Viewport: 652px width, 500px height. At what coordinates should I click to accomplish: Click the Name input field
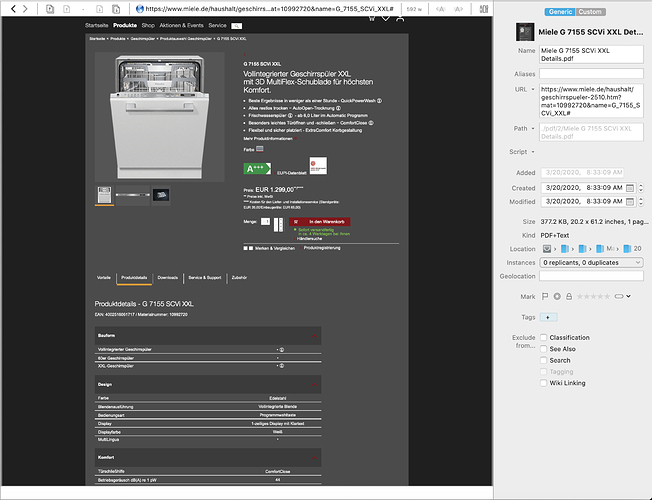click(591, 54)
